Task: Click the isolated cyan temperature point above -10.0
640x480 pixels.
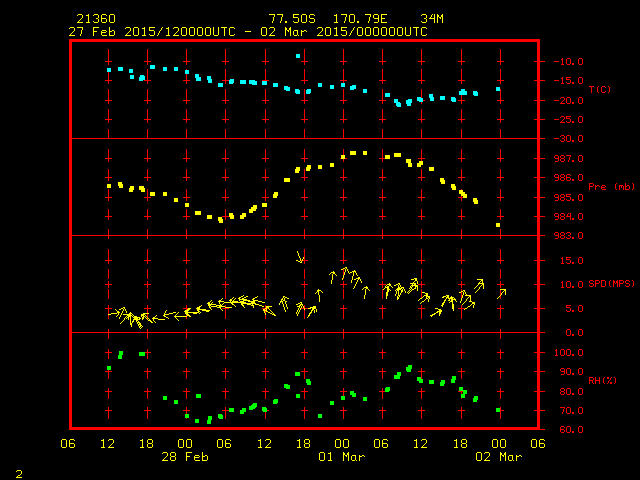Action: tap(298, 56)
